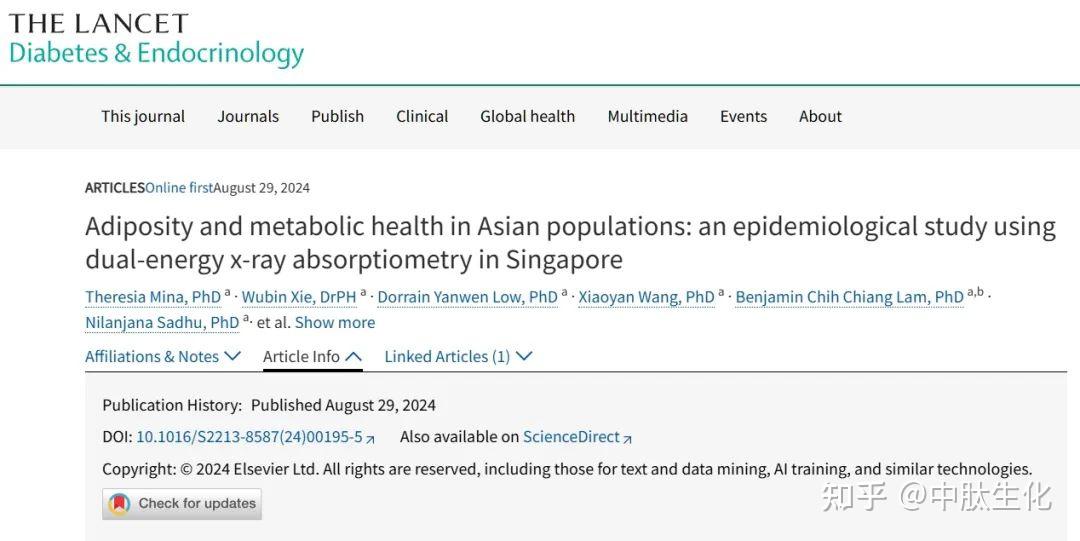Open the DOI 10.1016/S2213-8587(24)00195-5 link
The width and height of the screenshot is (1080, 541).
(x=249, y=437)
